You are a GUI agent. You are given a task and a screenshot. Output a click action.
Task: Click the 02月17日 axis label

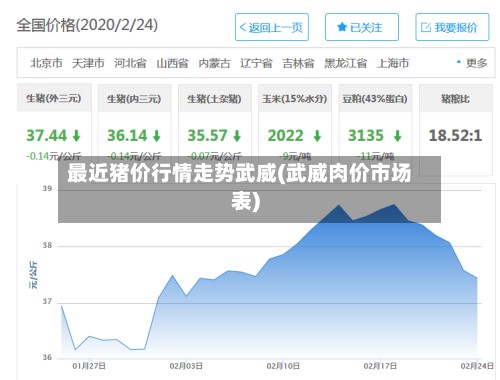tap(380, 366)
